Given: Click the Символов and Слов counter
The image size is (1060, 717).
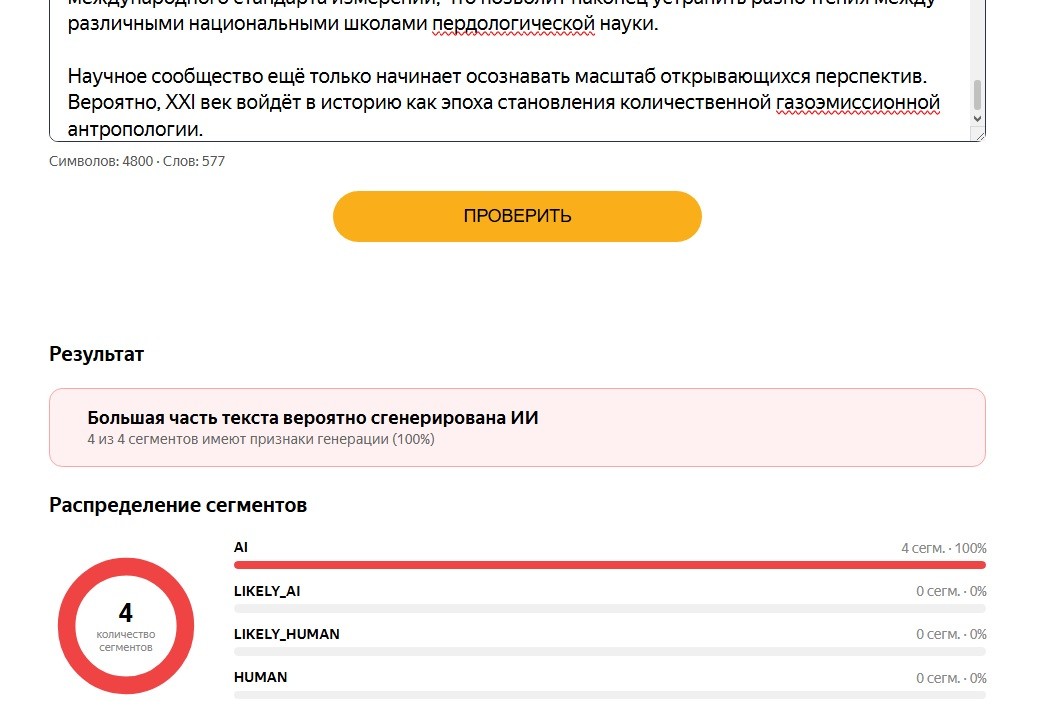Looking at the screenshot, I should point(137,161).
